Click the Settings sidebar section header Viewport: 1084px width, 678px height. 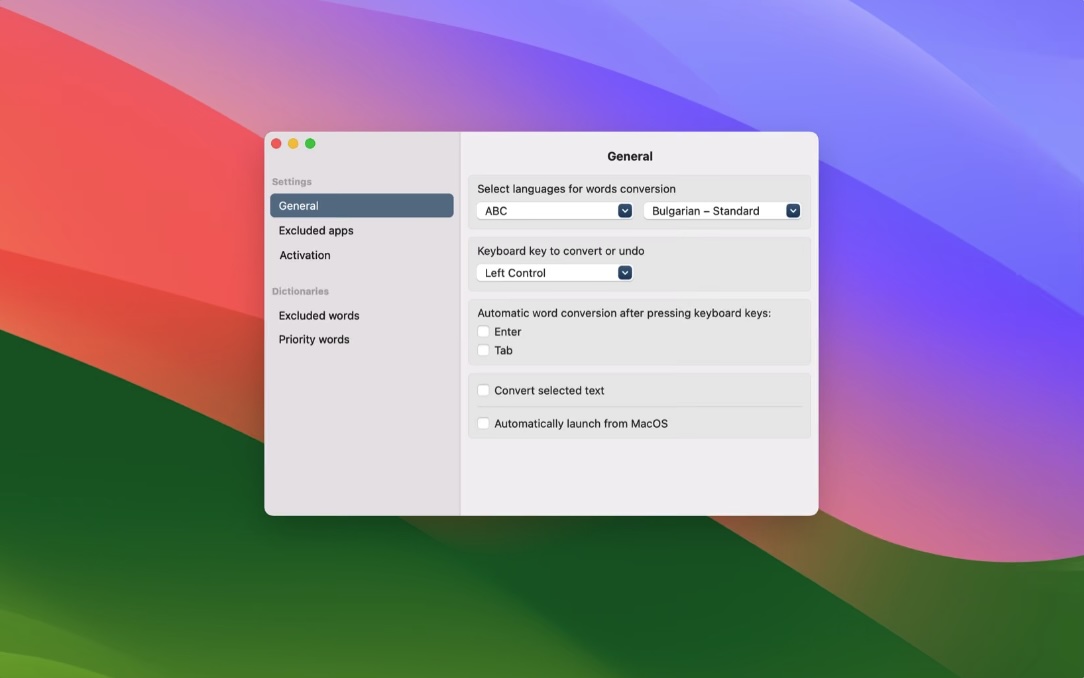292,182
